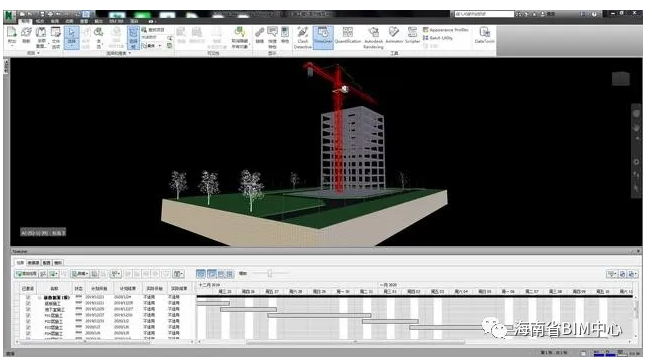Image resolution: width=650 pixels, height=362 pixels.
Task: Activate the Select arrow tool
Action: 71,37
